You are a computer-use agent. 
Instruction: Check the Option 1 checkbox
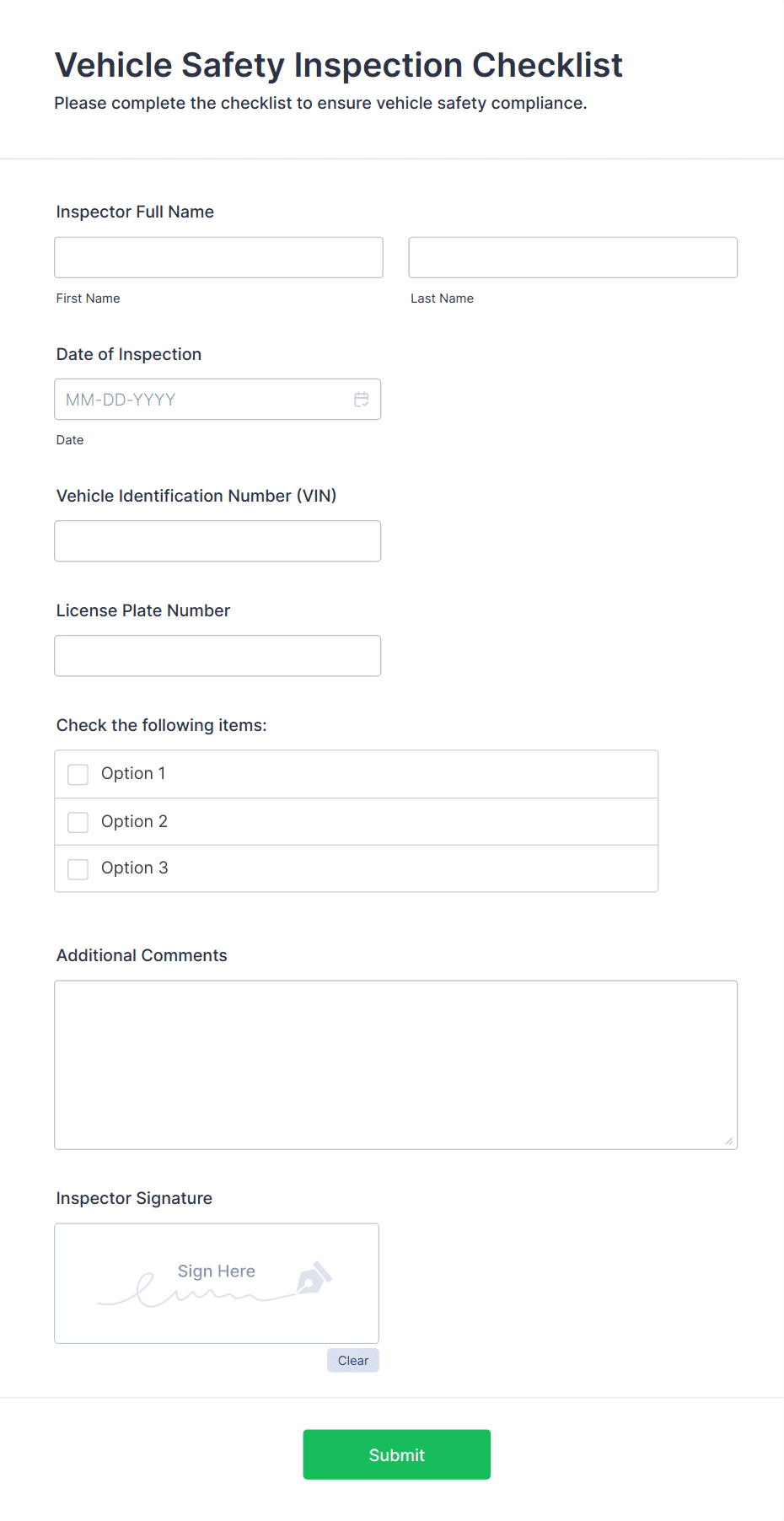pos(78,774)
